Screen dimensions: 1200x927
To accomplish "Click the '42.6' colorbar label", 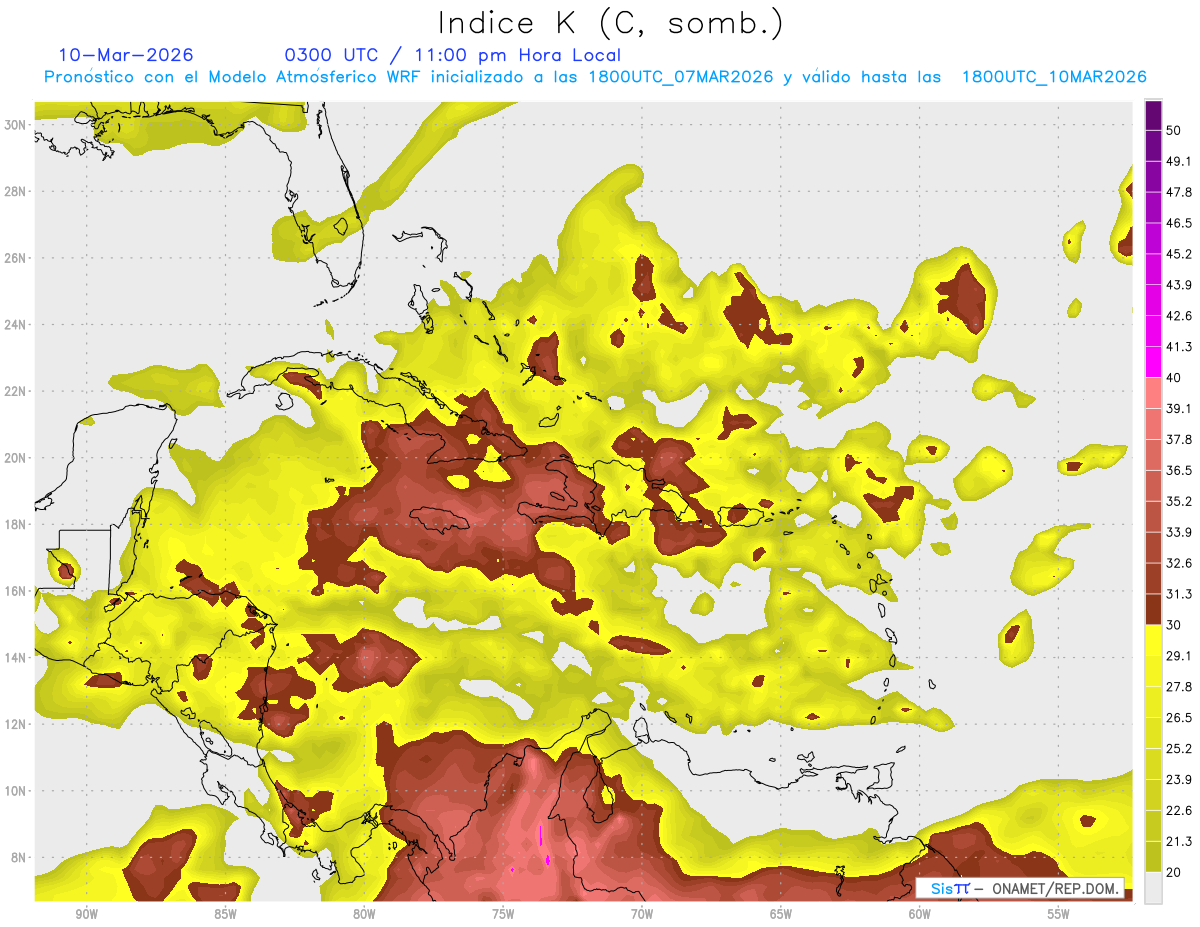I will pyautogui.click(x=1179, y=316).
